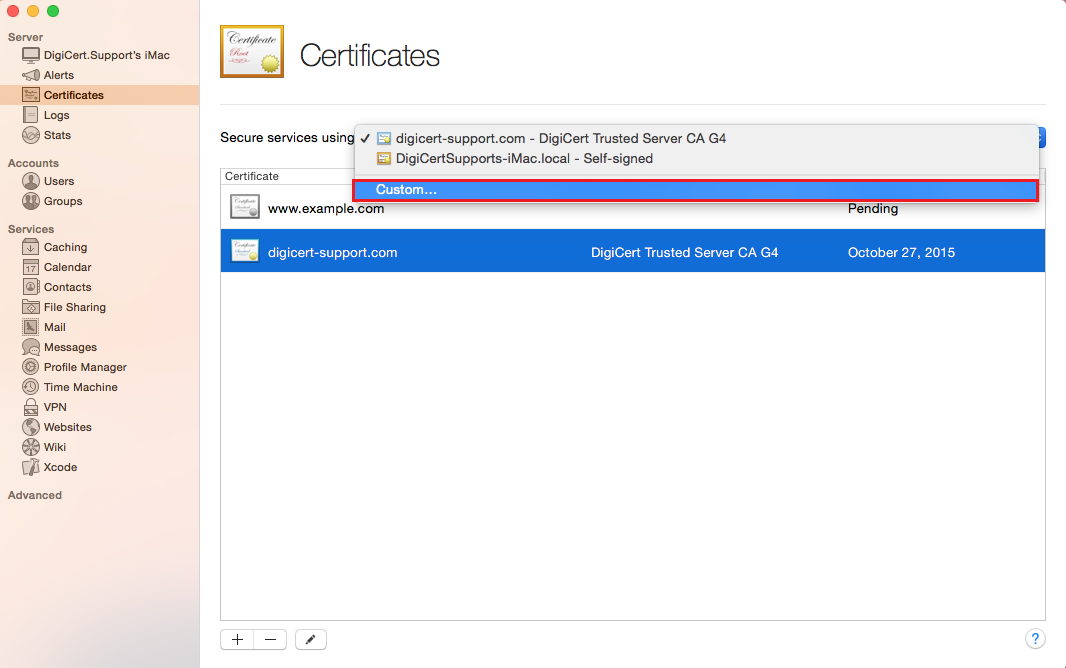
Task: Open the Xcode service
Action: 60,467
